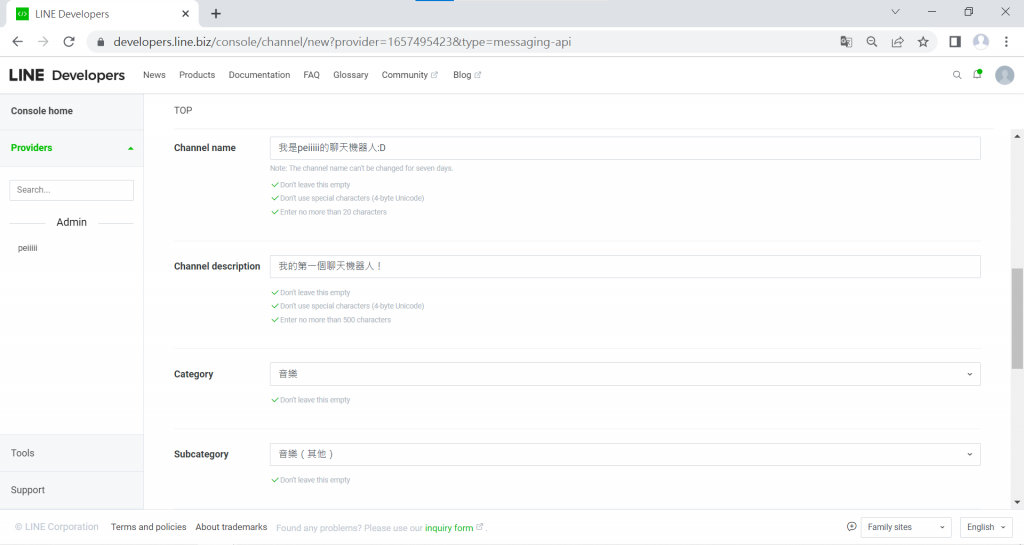
Task: Open the Documentation menu item
Action: coord(259,75)
